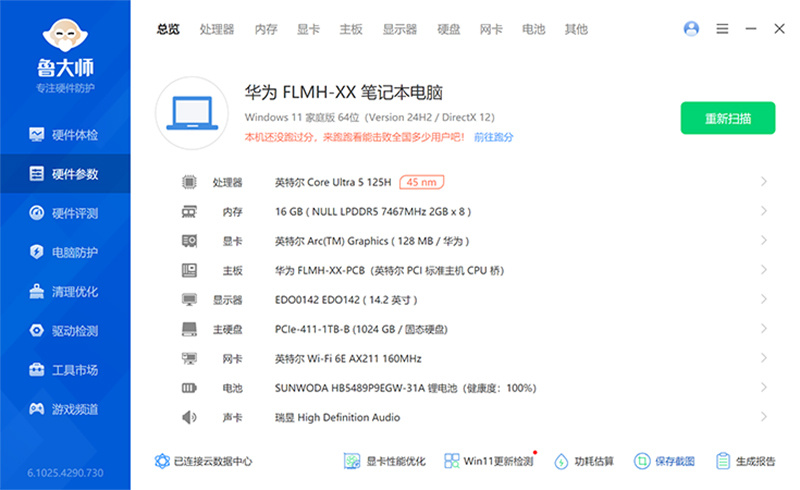Click the version number 6.1025.4290.730

click(x=65, y=473)
